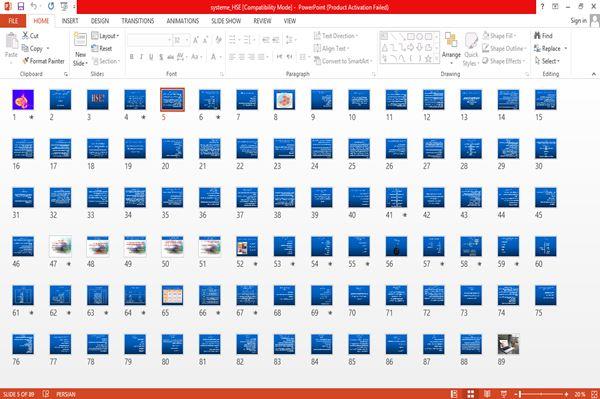
Task: Open ribbon display options icon
Action: (555, 7)
